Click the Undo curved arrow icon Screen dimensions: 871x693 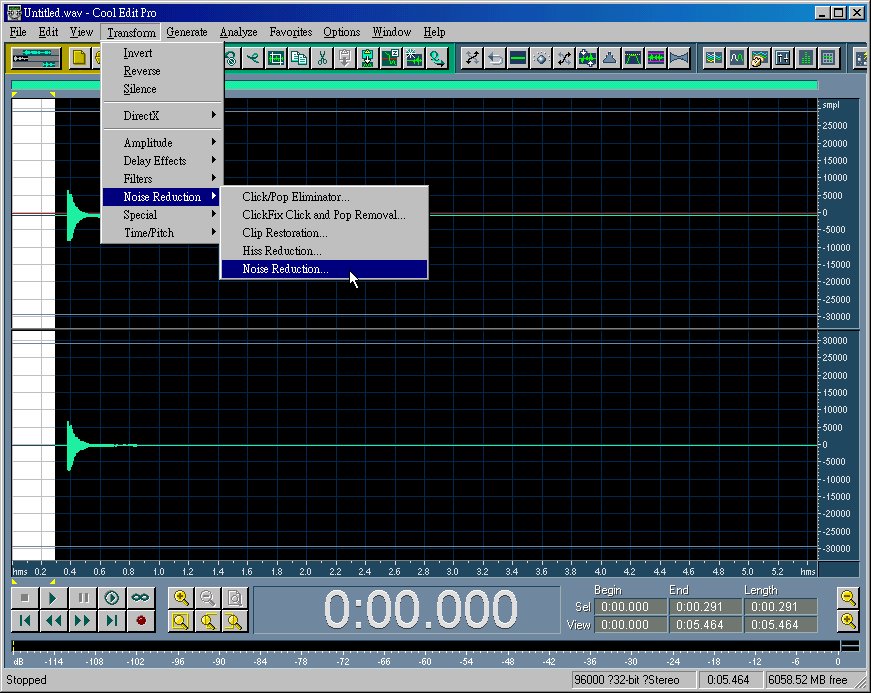coord(495,58)
